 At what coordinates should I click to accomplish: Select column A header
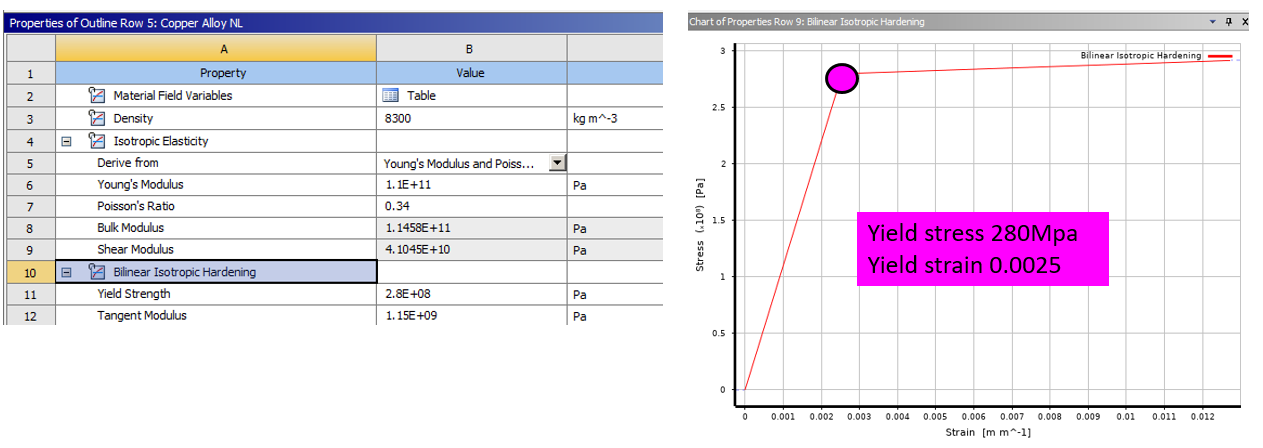pos(216,48)
